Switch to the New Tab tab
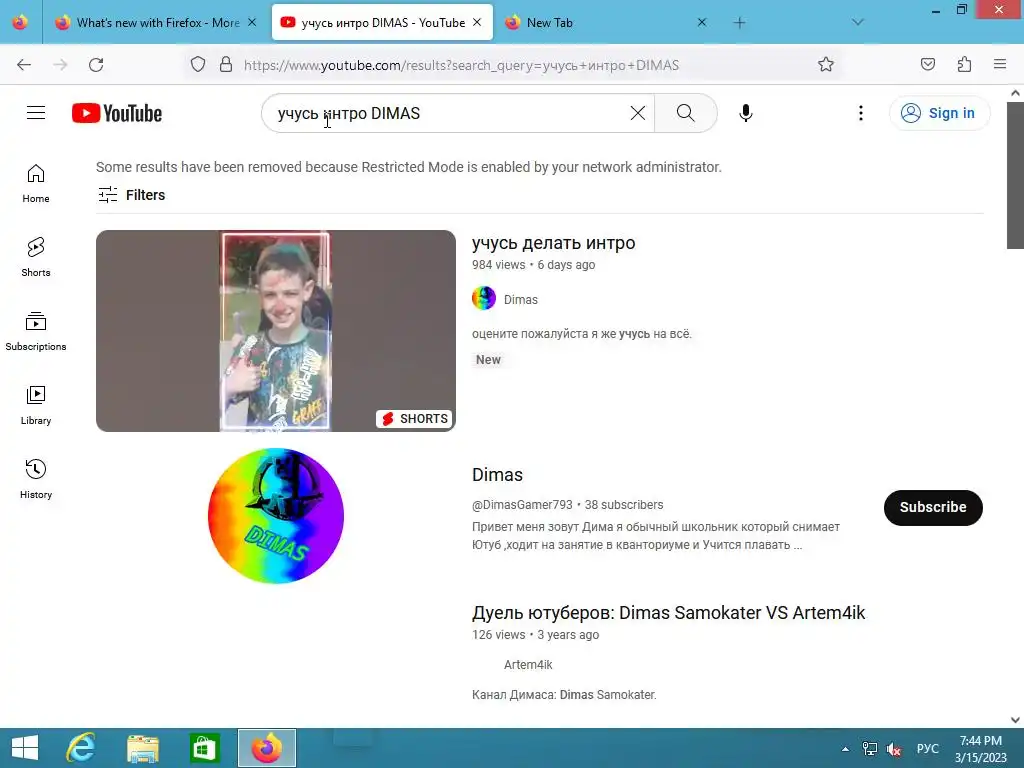Viewport: 1024px width, 768px height. tap(607, 23)
